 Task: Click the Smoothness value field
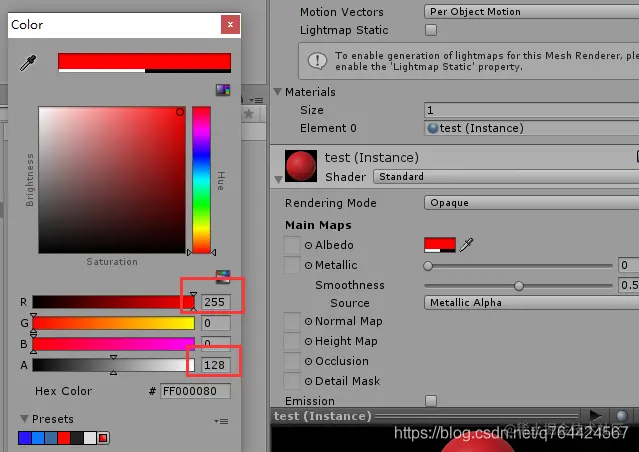pyautogui.click(x=628, y=285)
